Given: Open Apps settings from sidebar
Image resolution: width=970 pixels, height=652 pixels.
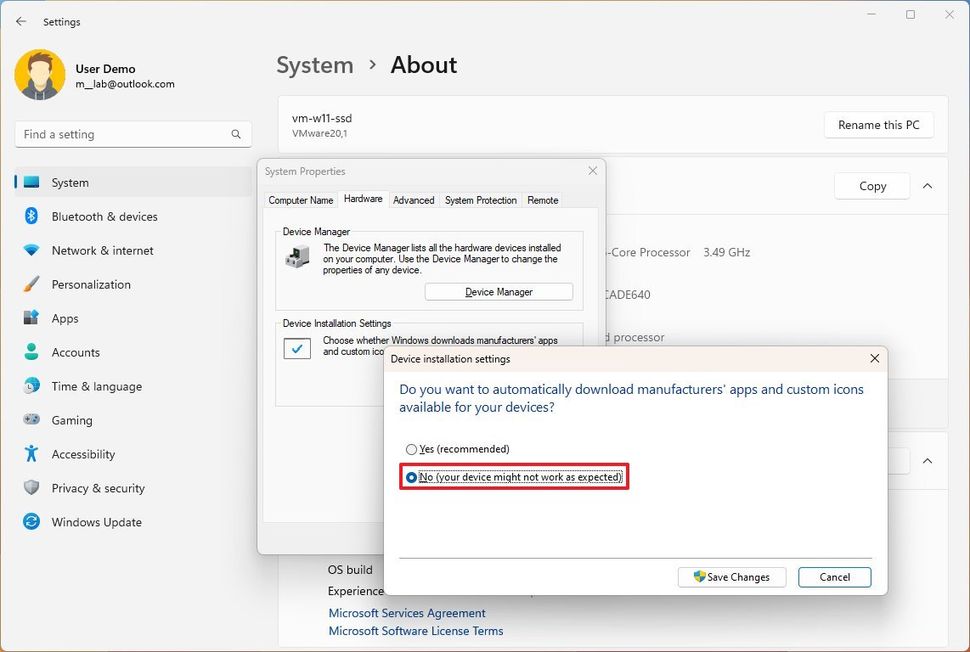Looking at the screenshot, I should pos(65,318).
